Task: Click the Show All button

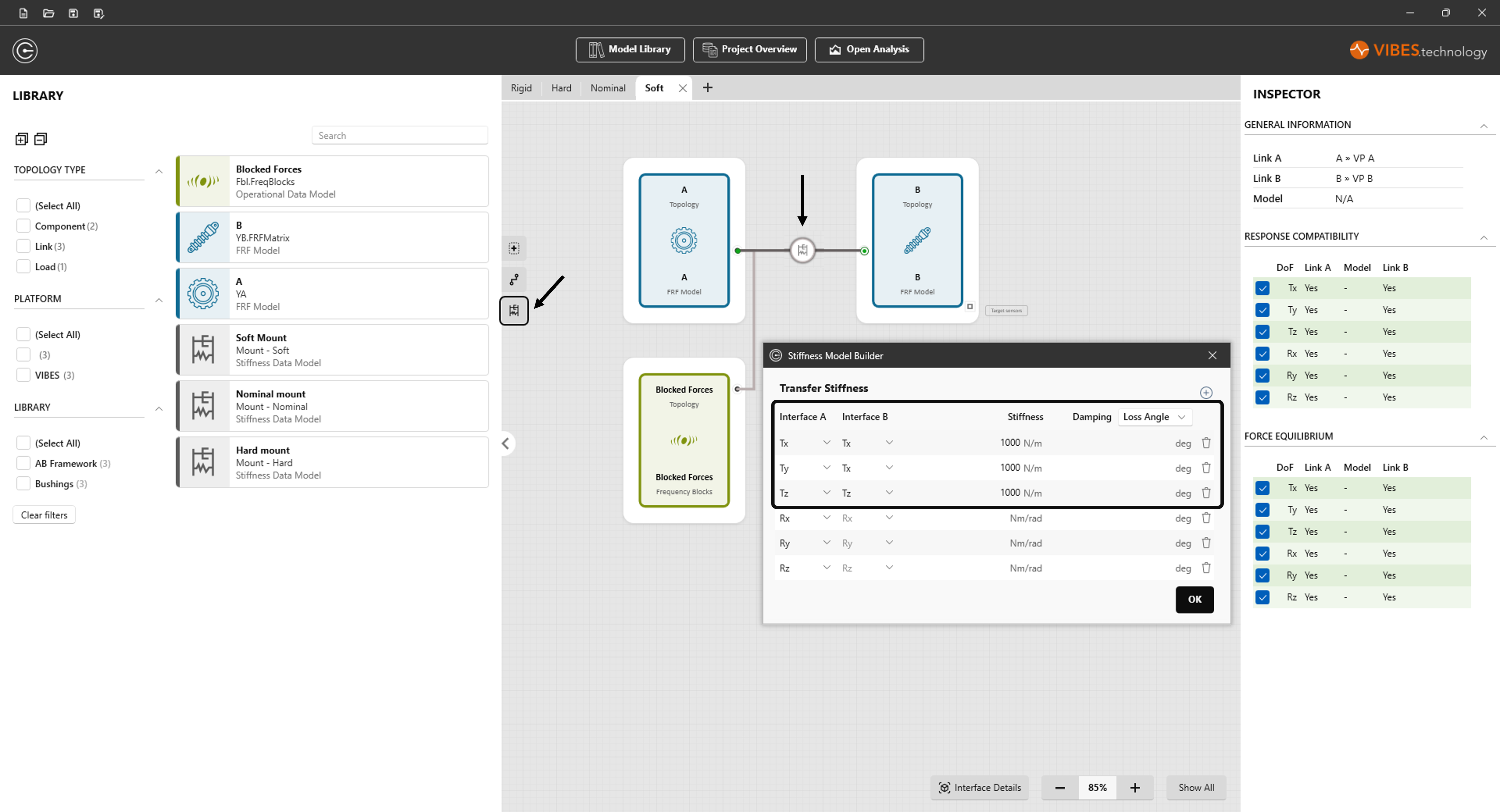Action: point(1196,787)
